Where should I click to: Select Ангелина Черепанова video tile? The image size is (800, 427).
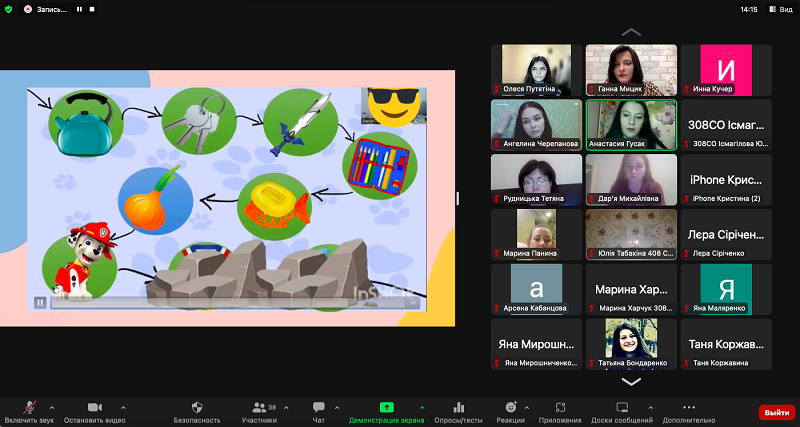tap(536, 125)
